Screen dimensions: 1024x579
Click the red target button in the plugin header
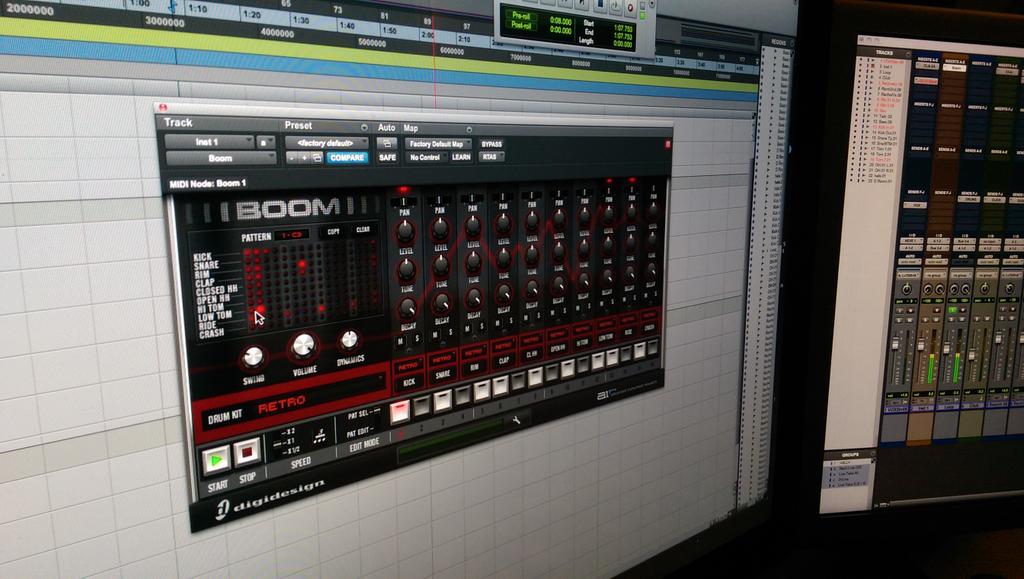pyautogui.click(x=667, y=144)
